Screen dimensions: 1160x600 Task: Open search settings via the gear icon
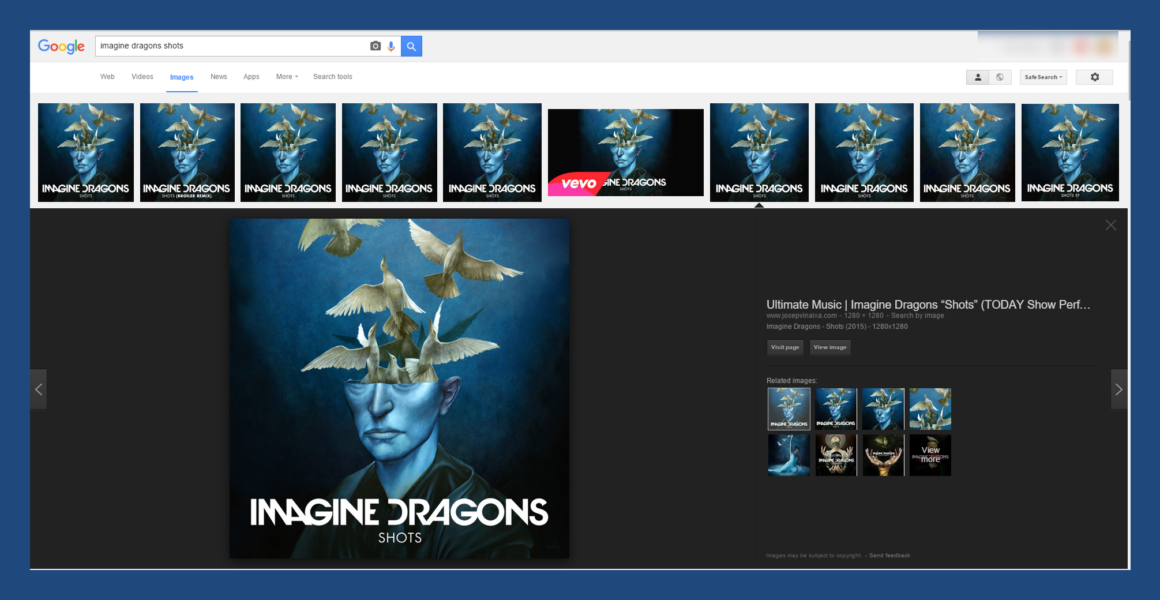[1094, 76]
